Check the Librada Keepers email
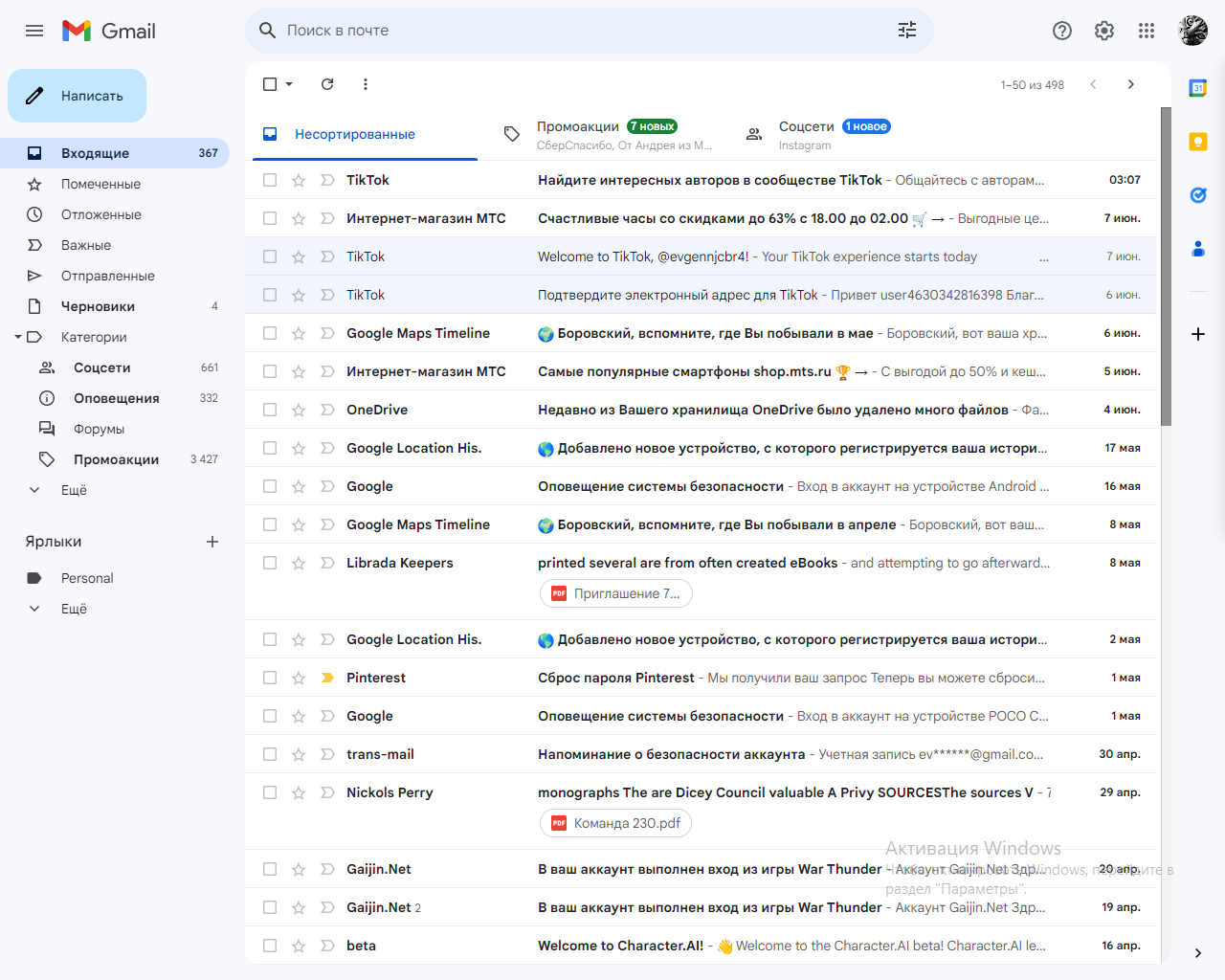 (270, 563)
